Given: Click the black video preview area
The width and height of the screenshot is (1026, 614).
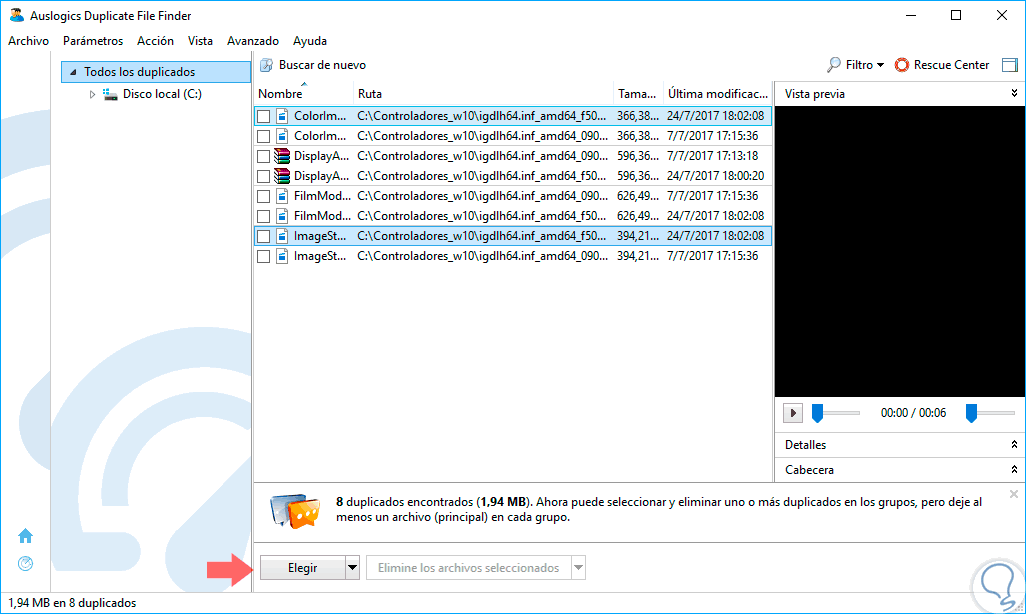Looking at the screenshot, I should (900, 251).
